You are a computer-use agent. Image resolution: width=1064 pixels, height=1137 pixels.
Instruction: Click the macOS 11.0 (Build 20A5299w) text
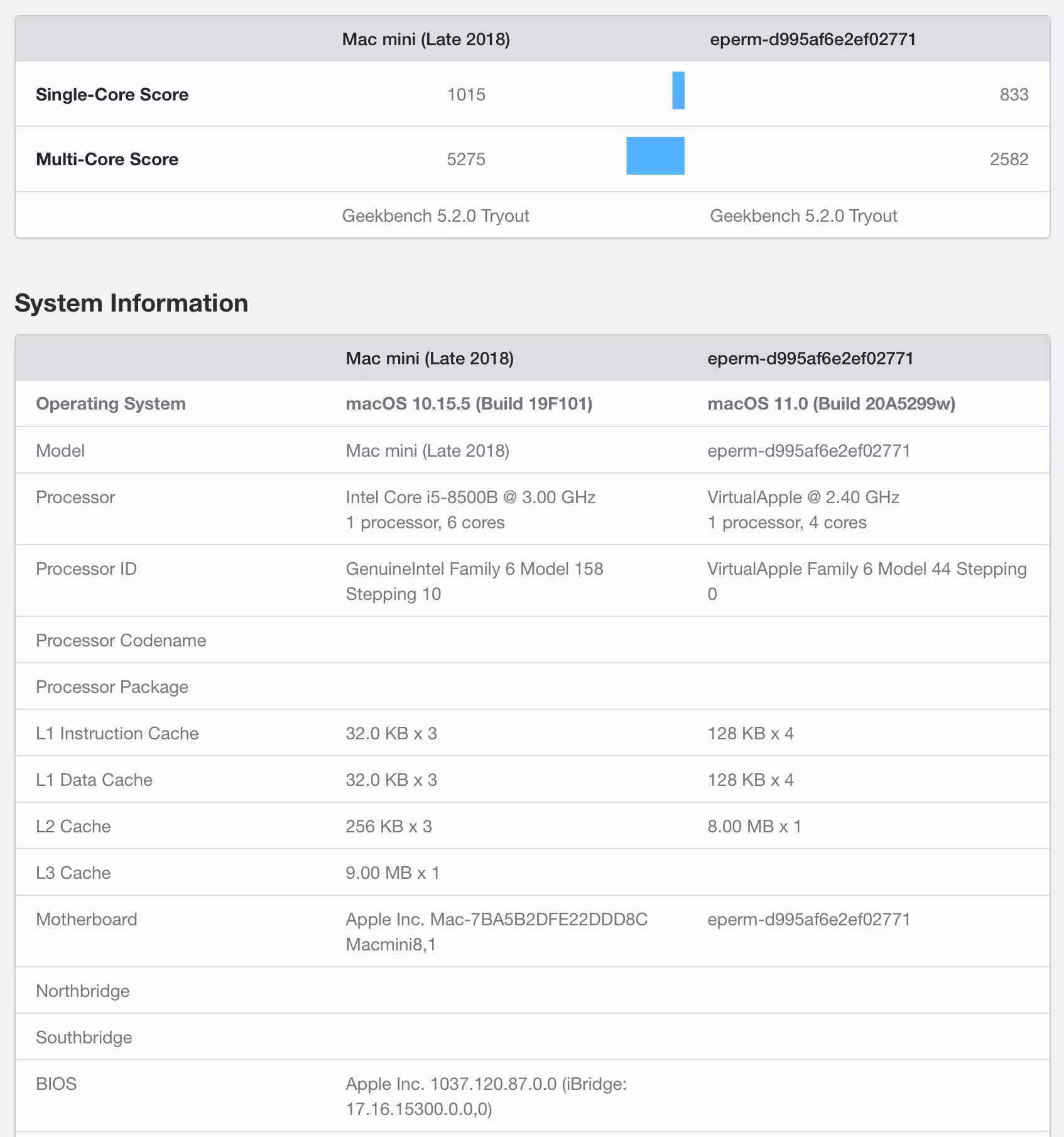[831, 404]
